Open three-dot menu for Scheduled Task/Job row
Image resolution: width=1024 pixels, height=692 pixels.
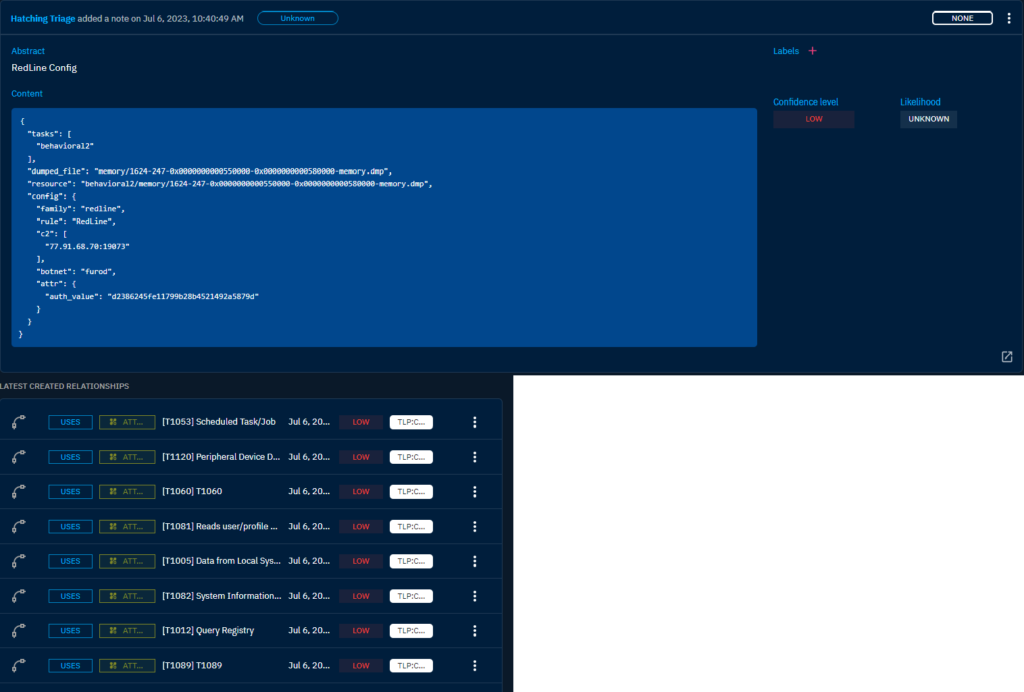tap(475, 422)
